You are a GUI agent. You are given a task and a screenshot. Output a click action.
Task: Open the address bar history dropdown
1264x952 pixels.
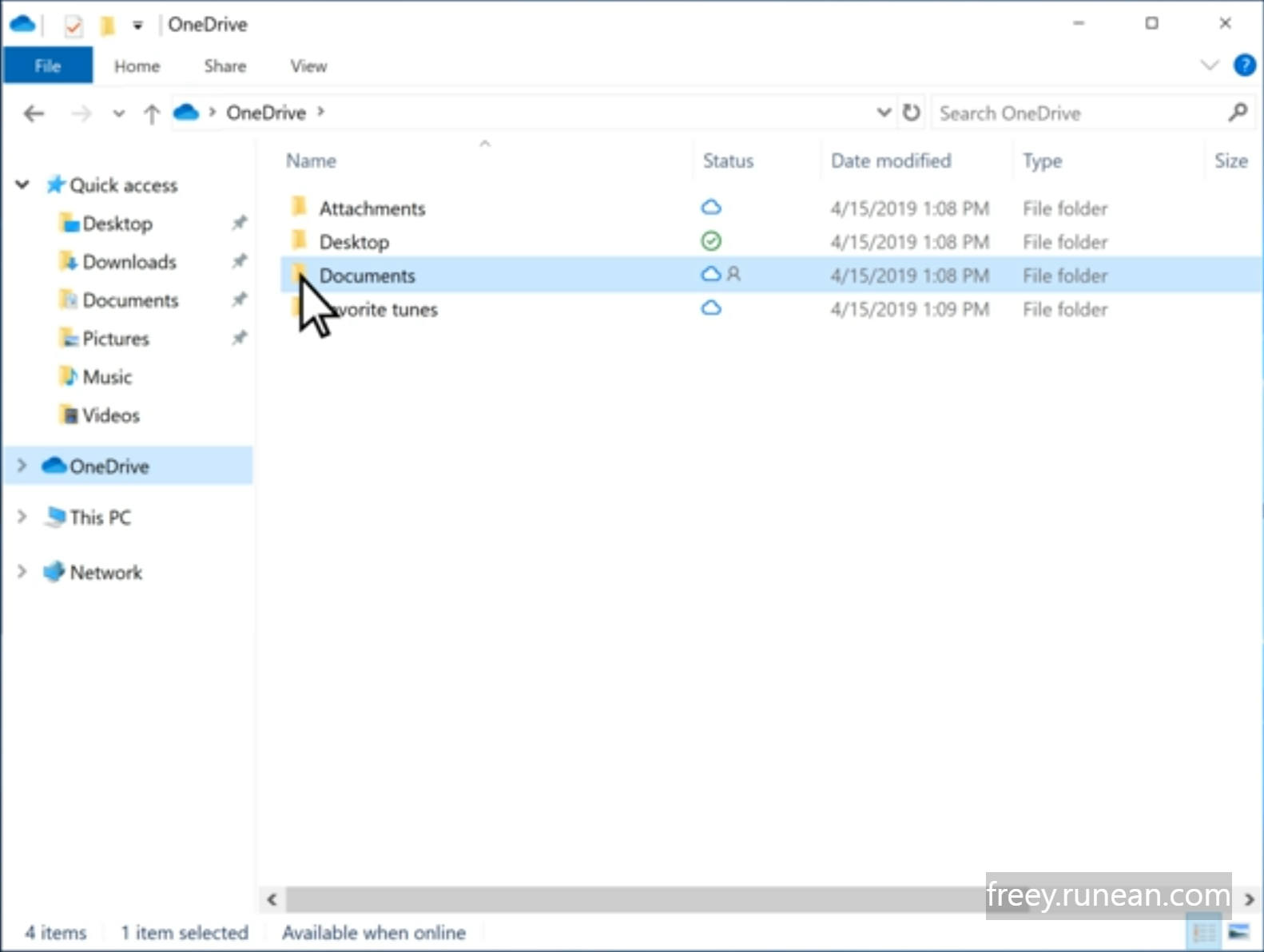point(884,113)
